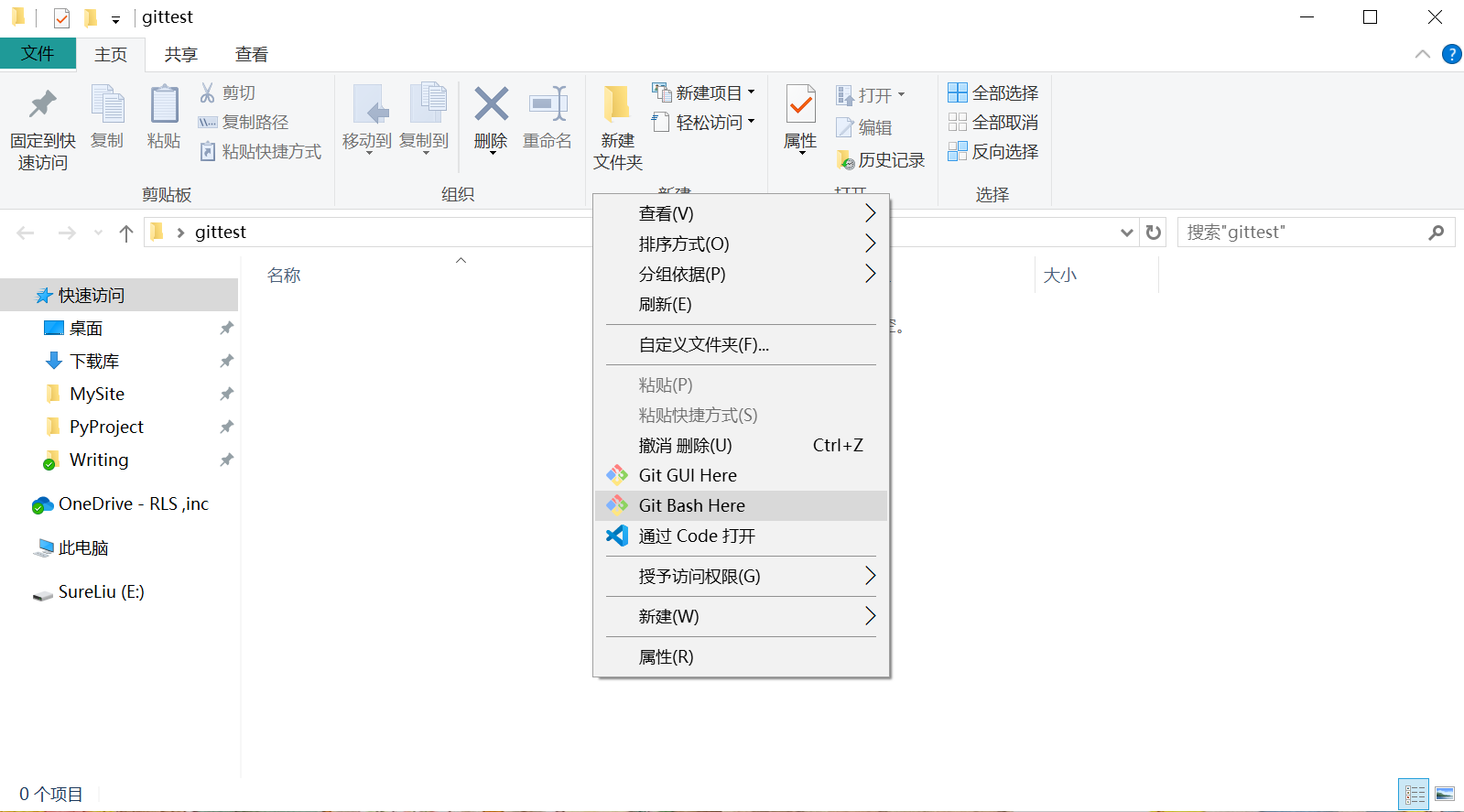Click the Properties (属性) checkmark icon

point(800,104)
